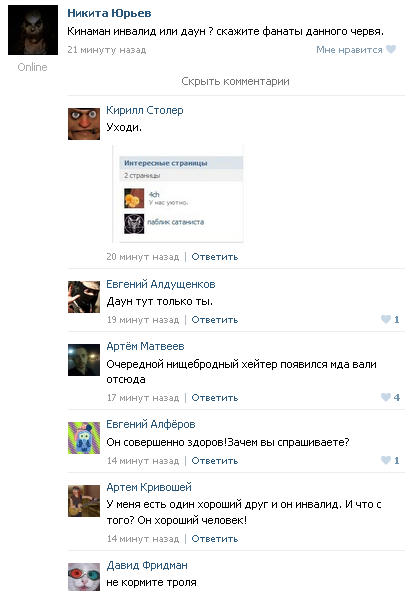Open Давид Фридман's profile name link
The image size is (413, 591).
[147, 565]
